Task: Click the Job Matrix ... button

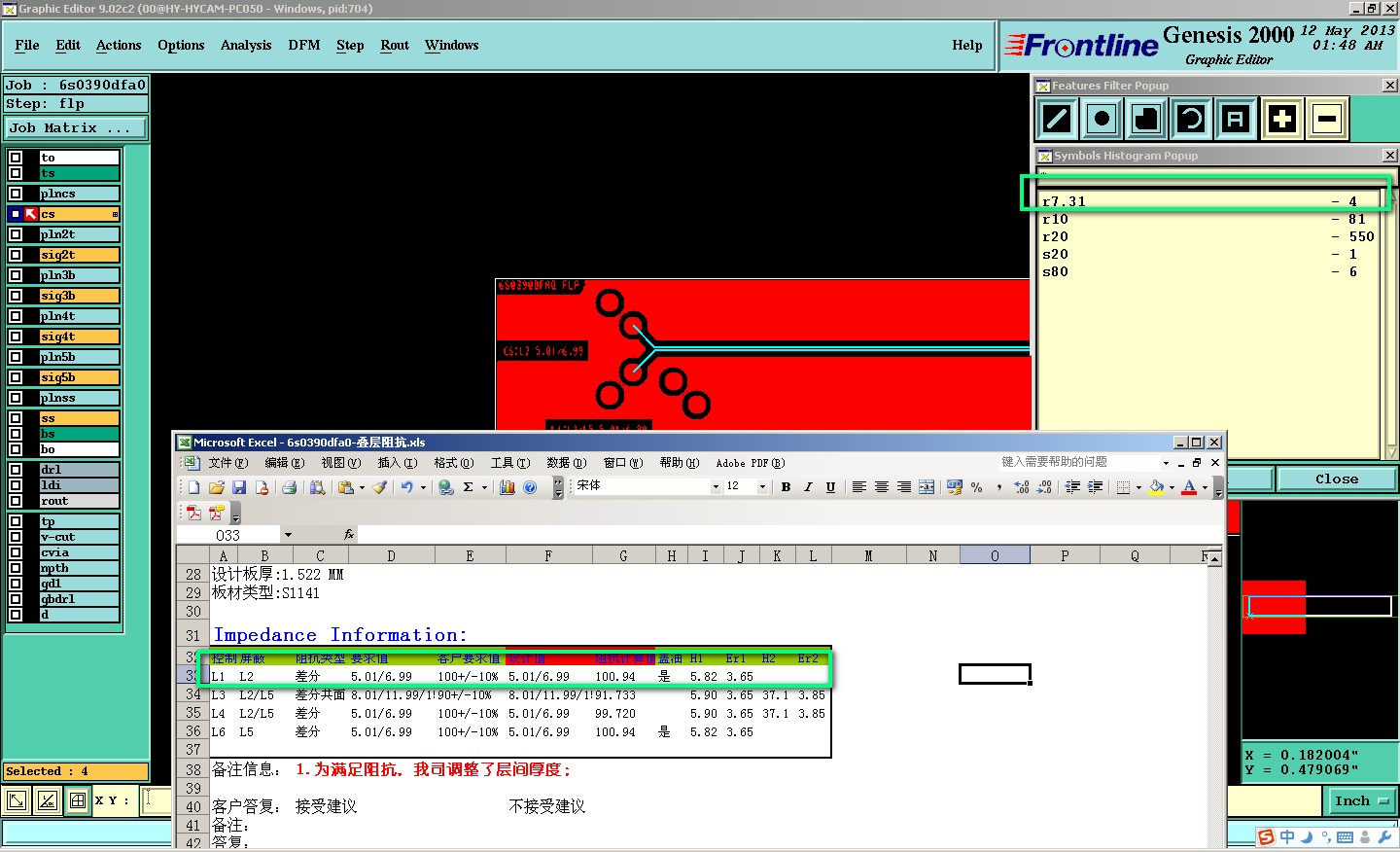Action: (76, 128)
